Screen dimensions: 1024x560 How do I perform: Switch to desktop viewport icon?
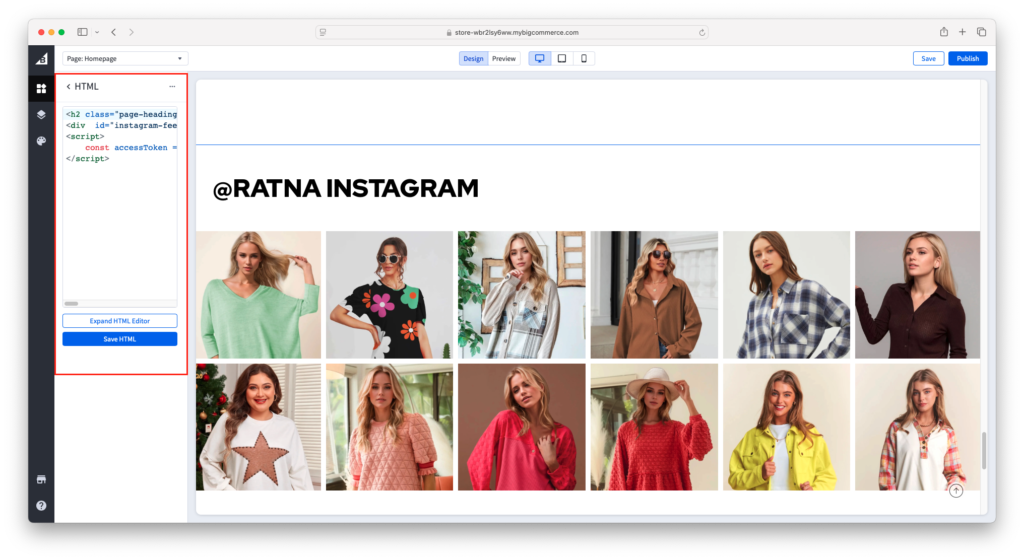point(539,59)
